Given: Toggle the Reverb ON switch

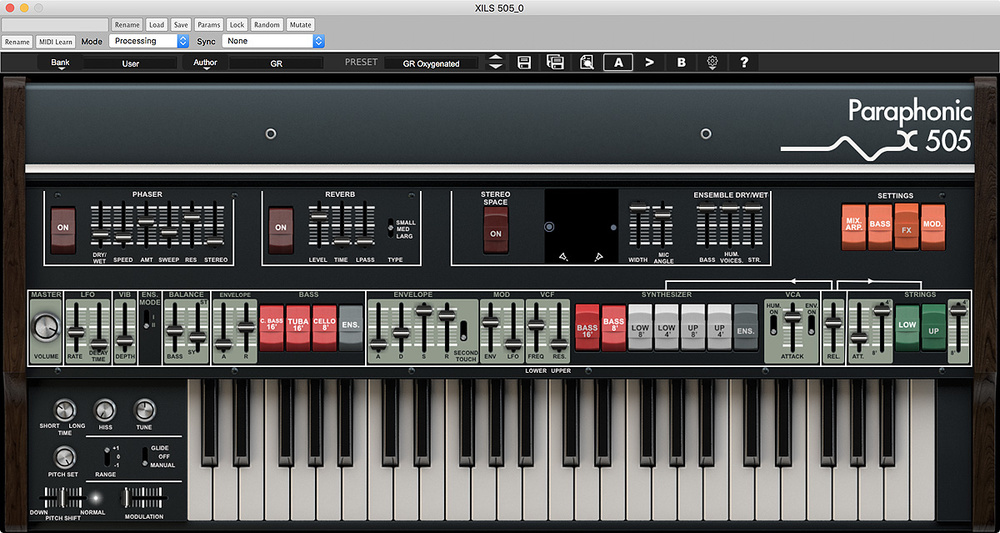Looking at the screenshot, I should [x=281, y=230].
